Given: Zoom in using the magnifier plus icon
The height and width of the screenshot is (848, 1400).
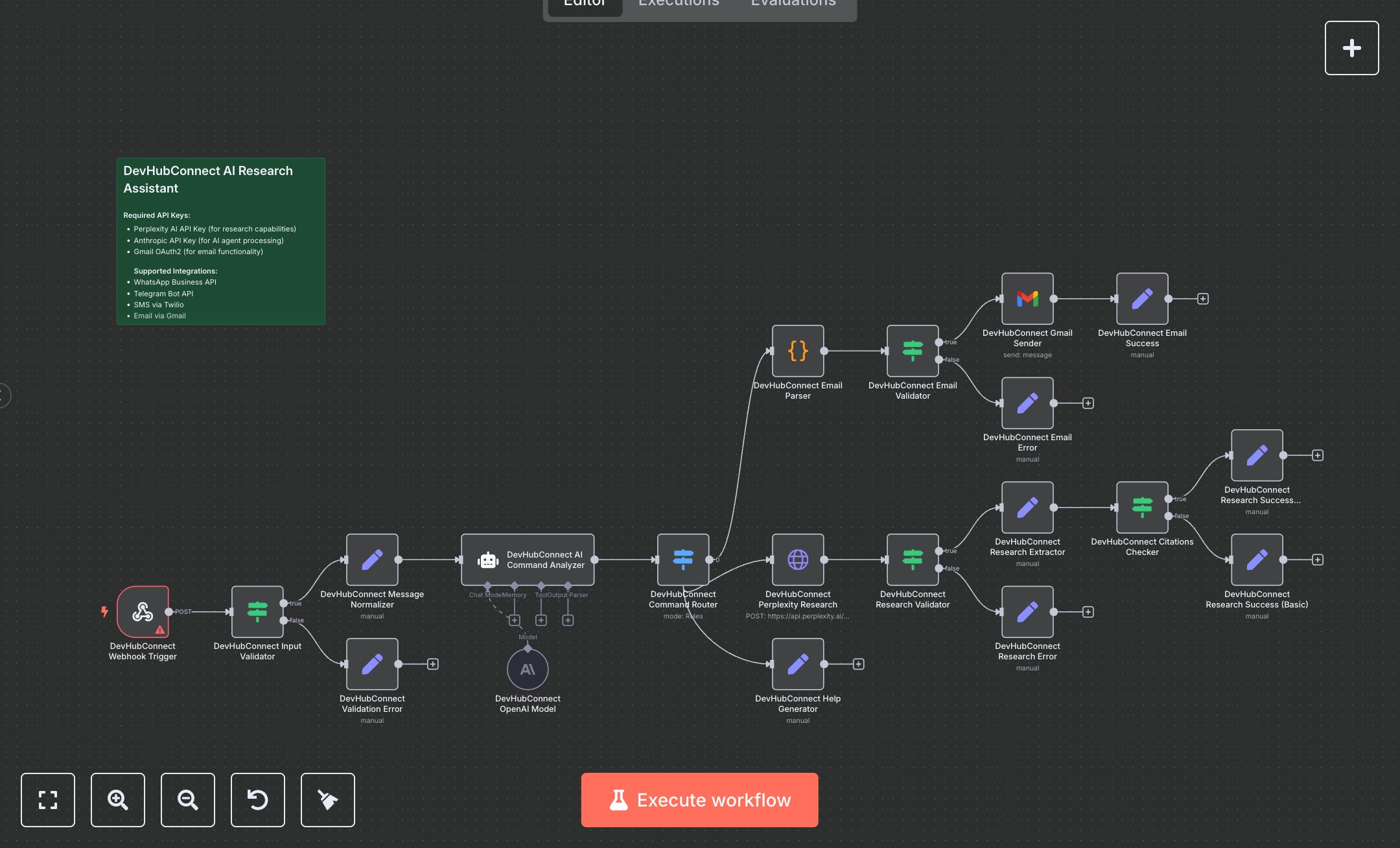Looking at the screenshot, I should pos(118,800).
